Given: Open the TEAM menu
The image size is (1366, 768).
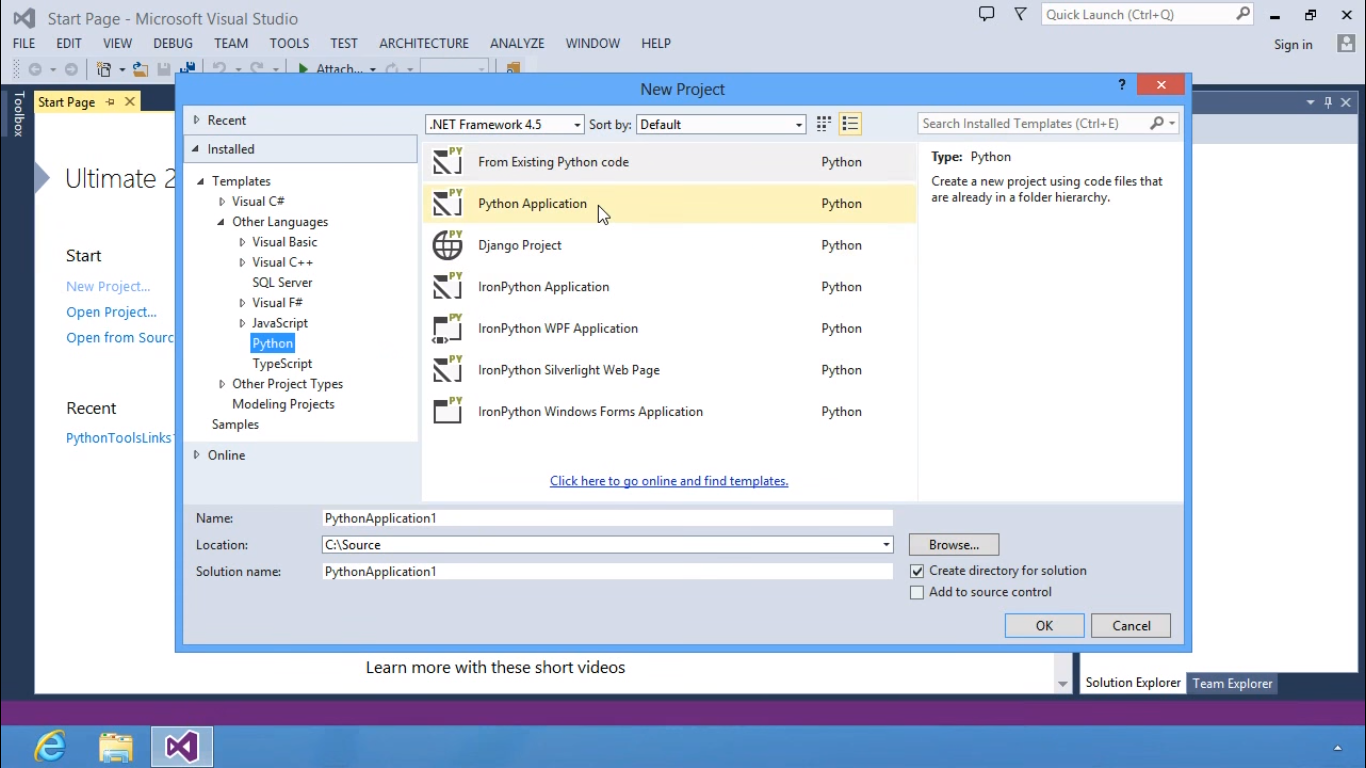Looking at the screenshot, I should 231,43.
